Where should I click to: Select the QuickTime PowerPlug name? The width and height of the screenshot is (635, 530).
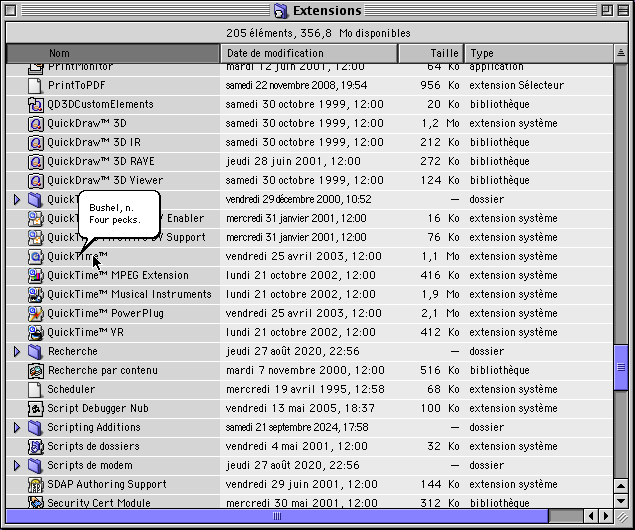tap(105, 313)
